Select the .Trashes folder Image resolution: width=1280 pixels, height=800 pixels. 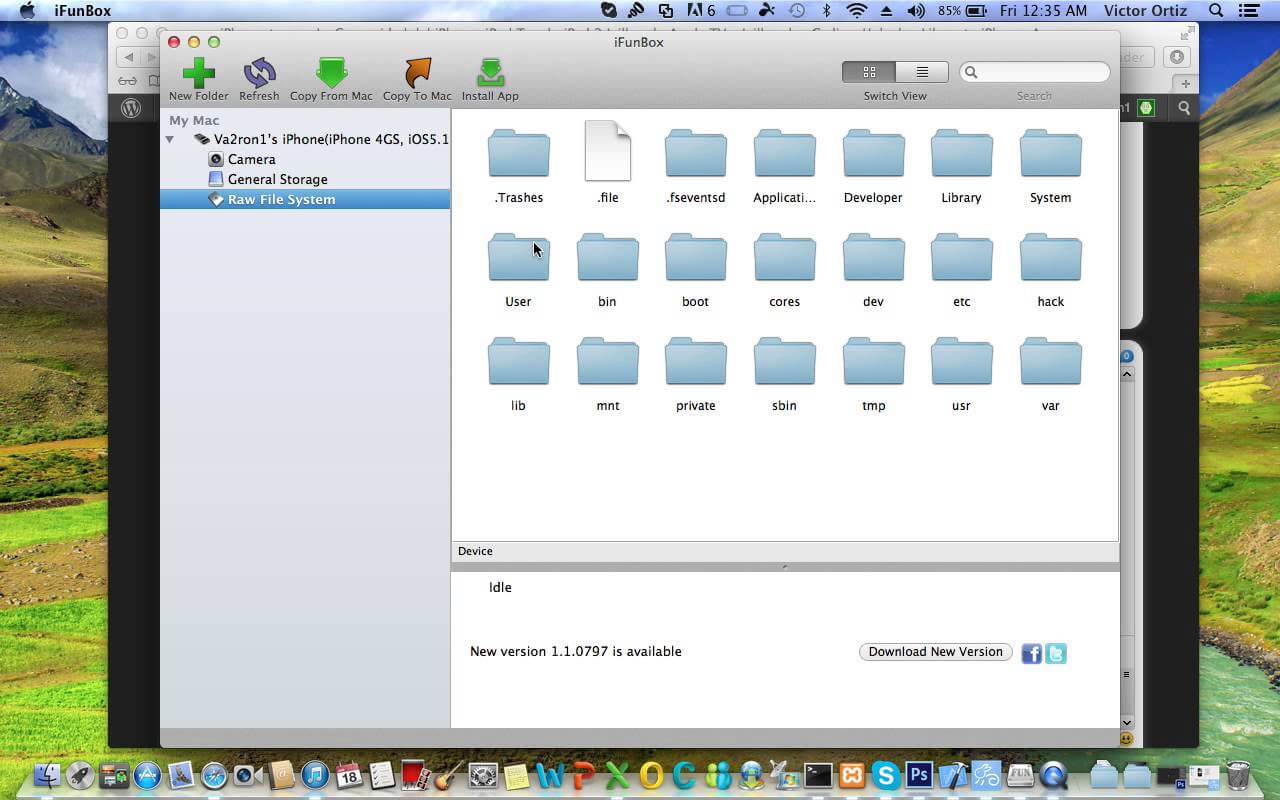coord(518,154)
